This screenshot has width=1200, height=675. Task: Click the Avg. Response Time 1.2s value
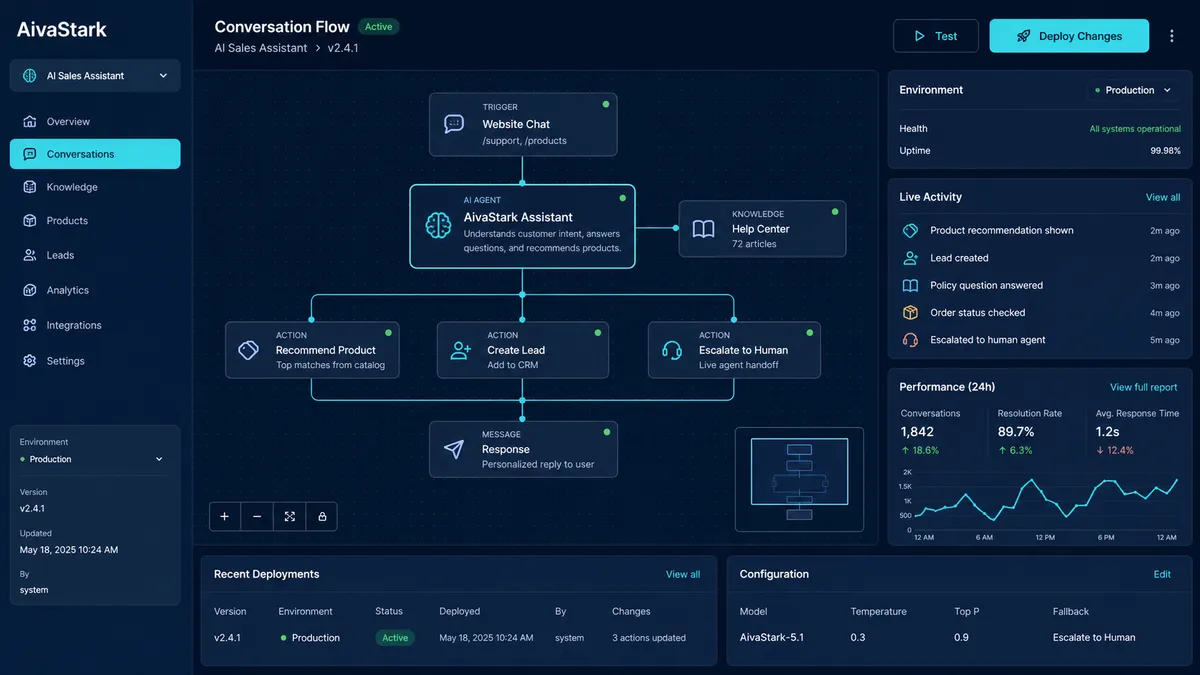(1107, 432)
